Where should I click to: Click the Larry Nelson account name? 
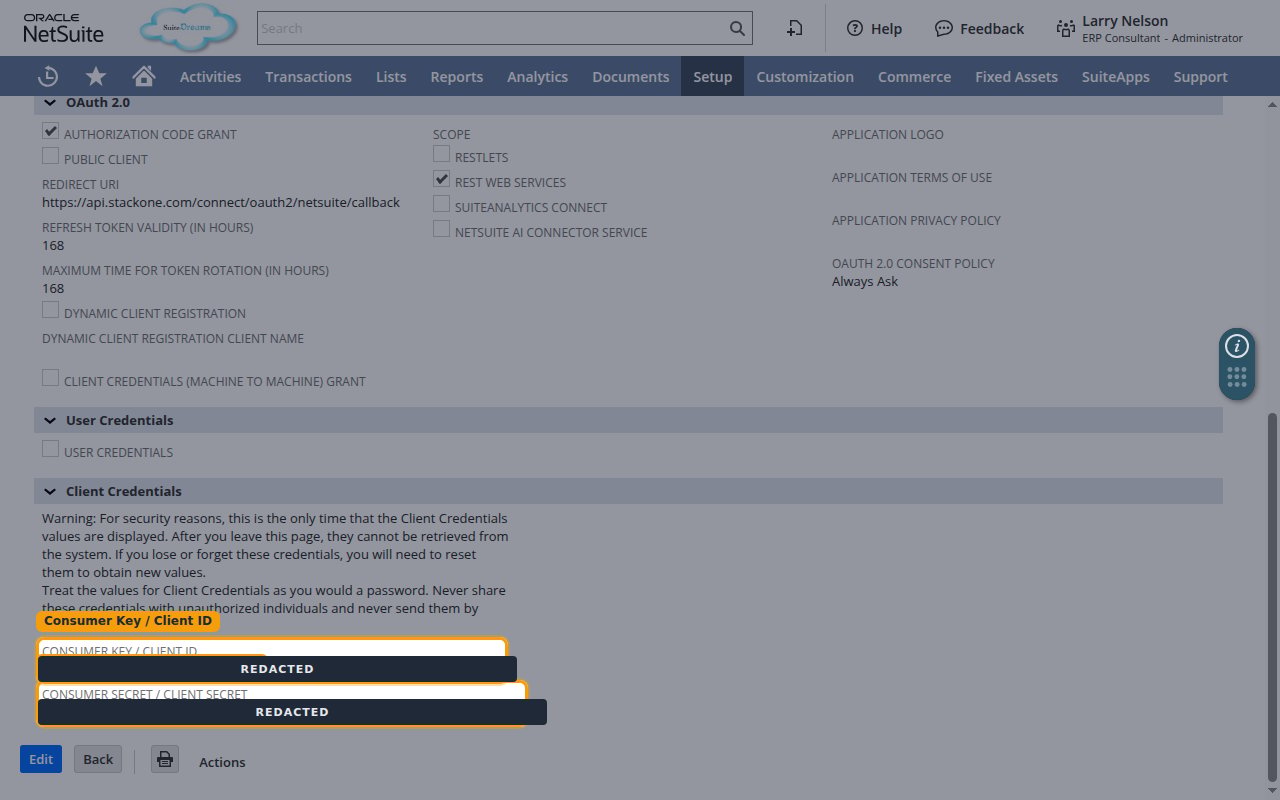click(x=1125, y=21)
